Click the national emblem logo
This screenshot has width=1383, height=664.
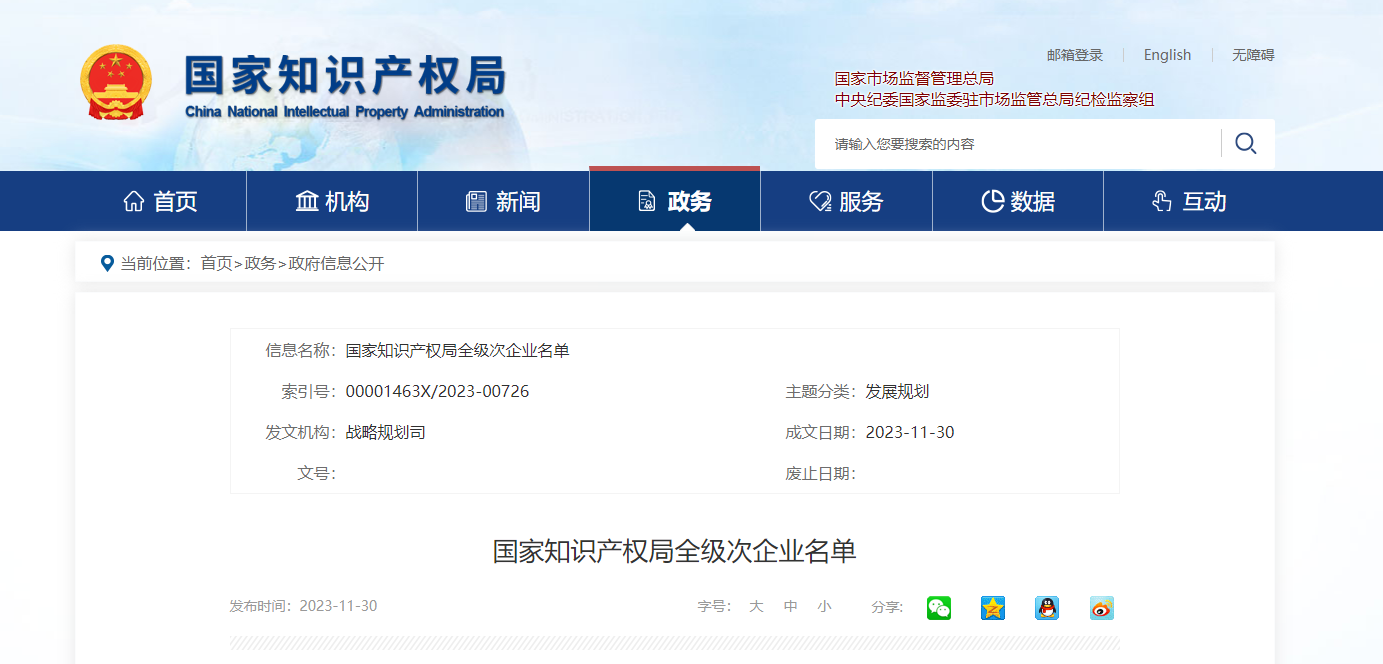pyautogui.click(x=115, y=83)
